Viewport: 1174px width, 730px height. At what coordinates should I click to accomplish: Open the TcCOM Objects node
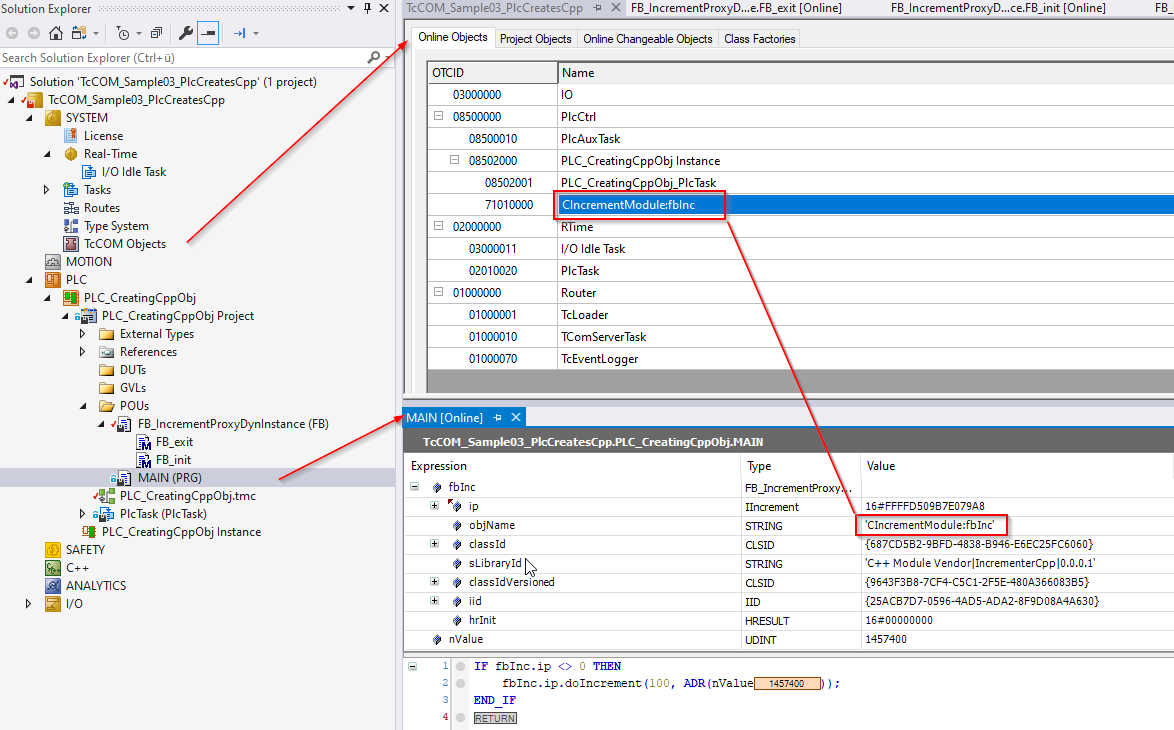[x=124, y=243]
